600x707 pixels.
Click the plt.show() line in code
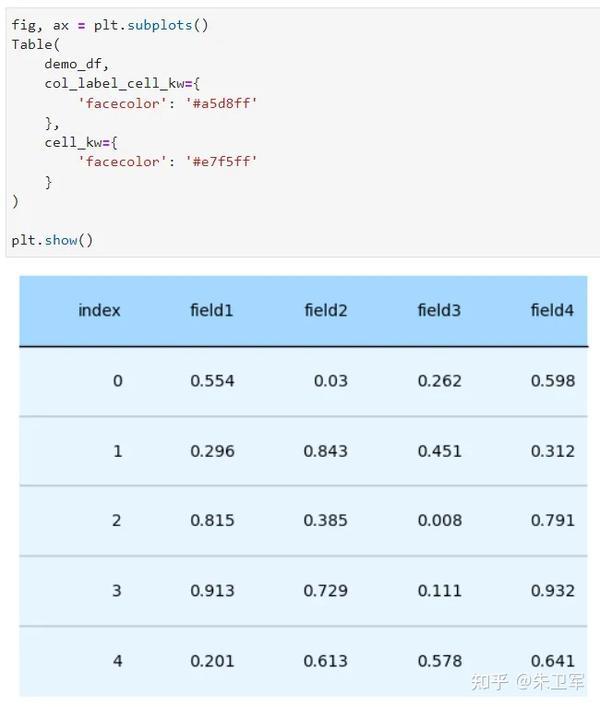coord(52,240)
